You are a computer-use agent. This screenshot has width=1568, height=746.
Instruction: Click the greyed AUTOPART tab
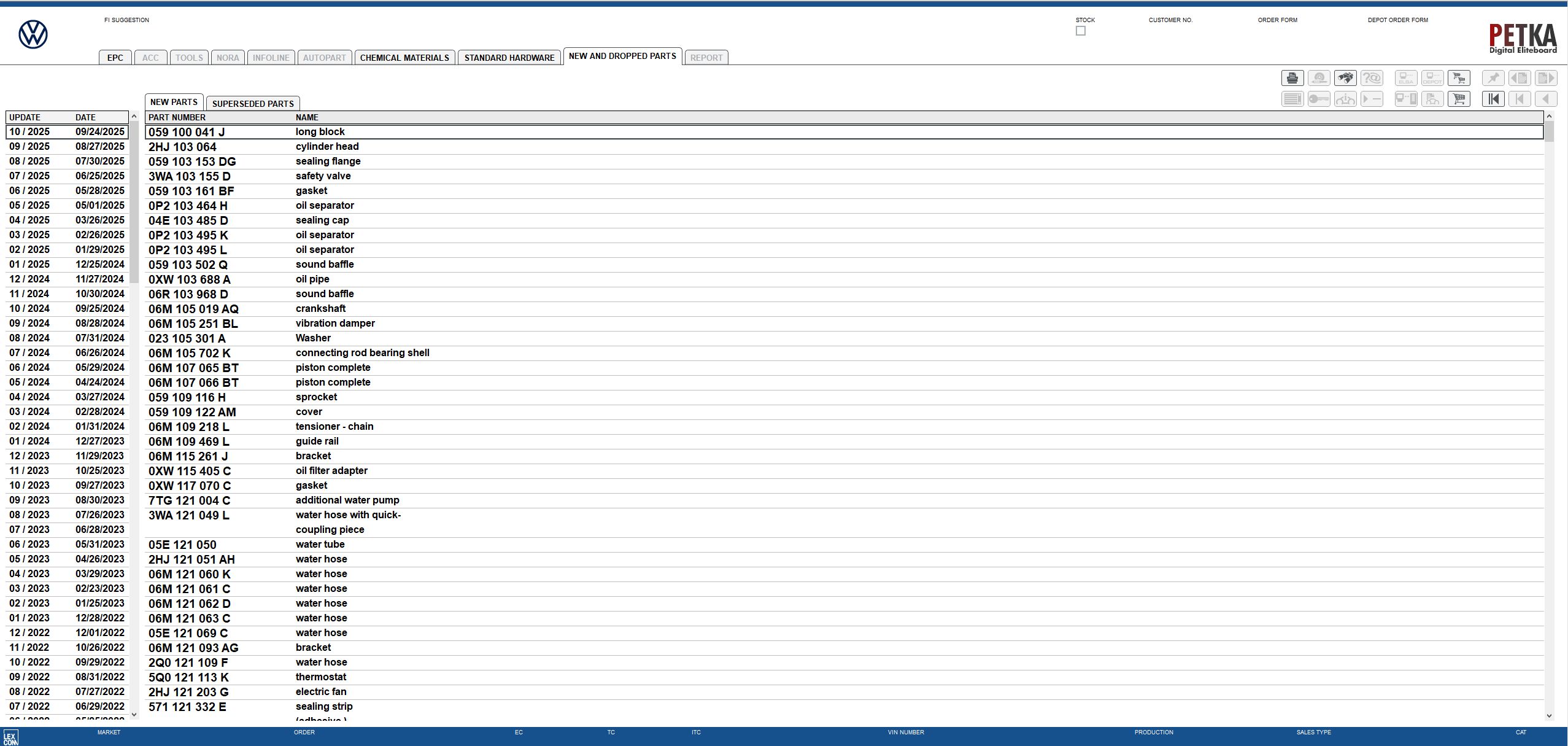[x=325, y=58]
